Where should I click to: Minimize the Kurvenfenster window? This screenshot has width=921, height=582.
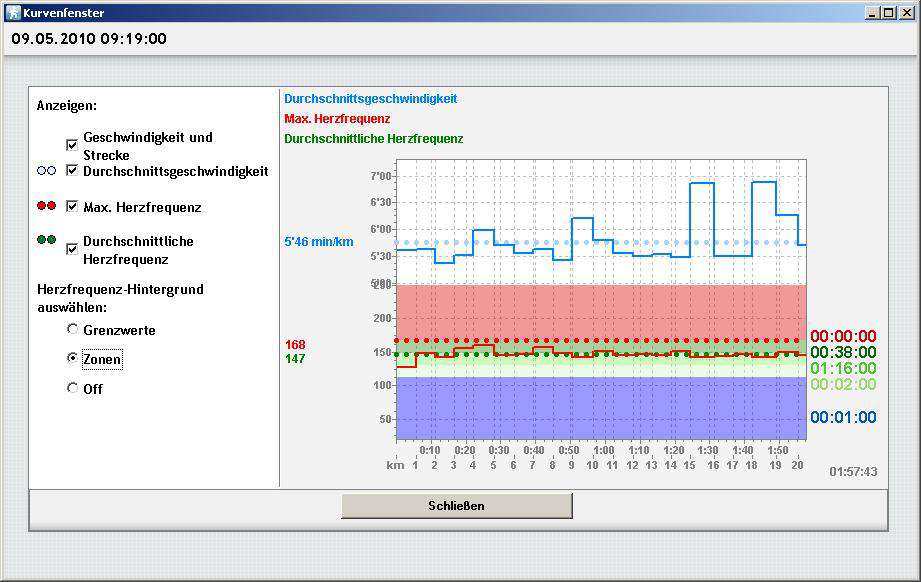tap(873, 13)
